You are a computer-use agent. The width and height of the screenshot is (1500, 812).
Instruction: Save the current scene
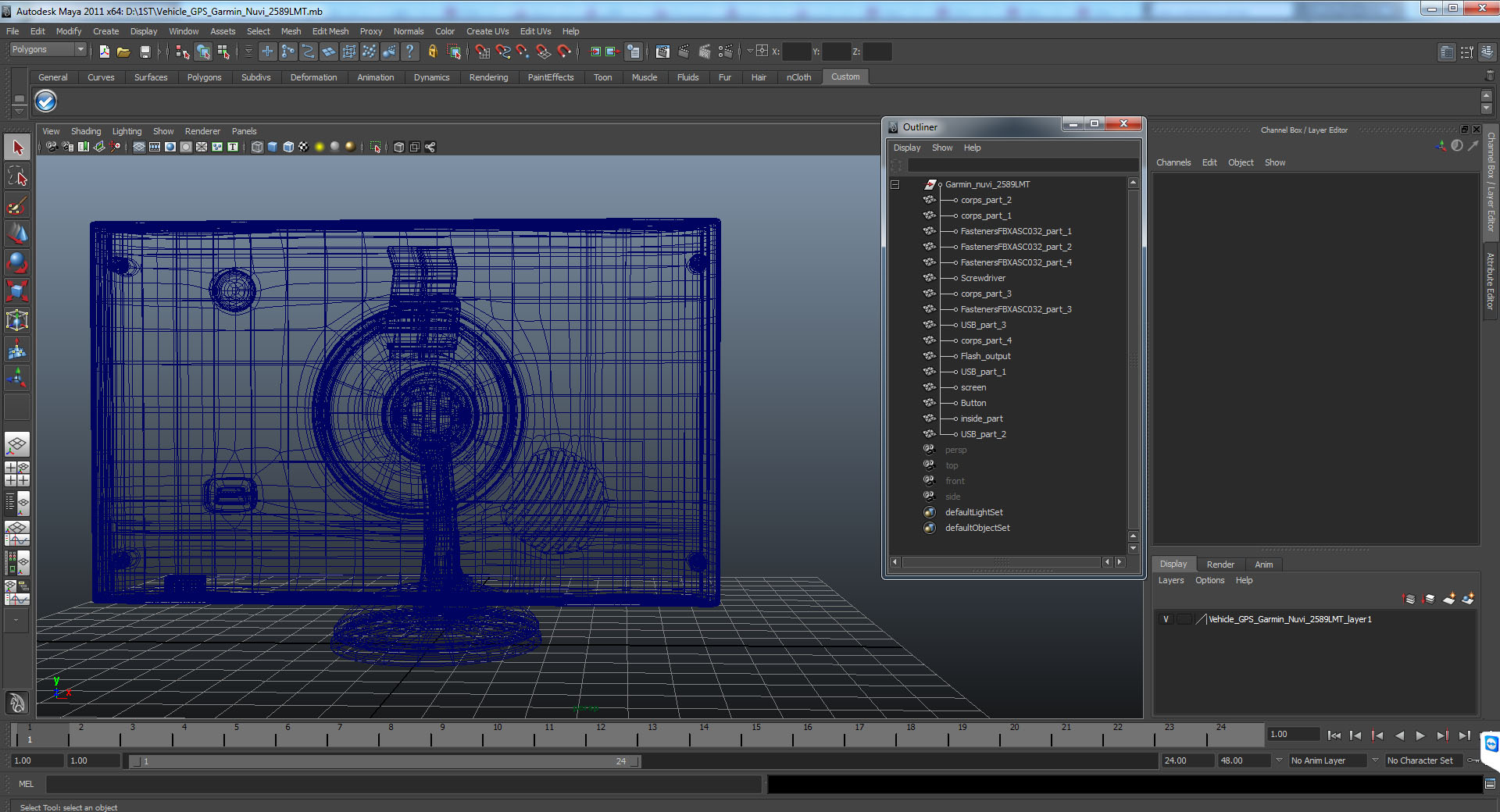tap(145, 52)
